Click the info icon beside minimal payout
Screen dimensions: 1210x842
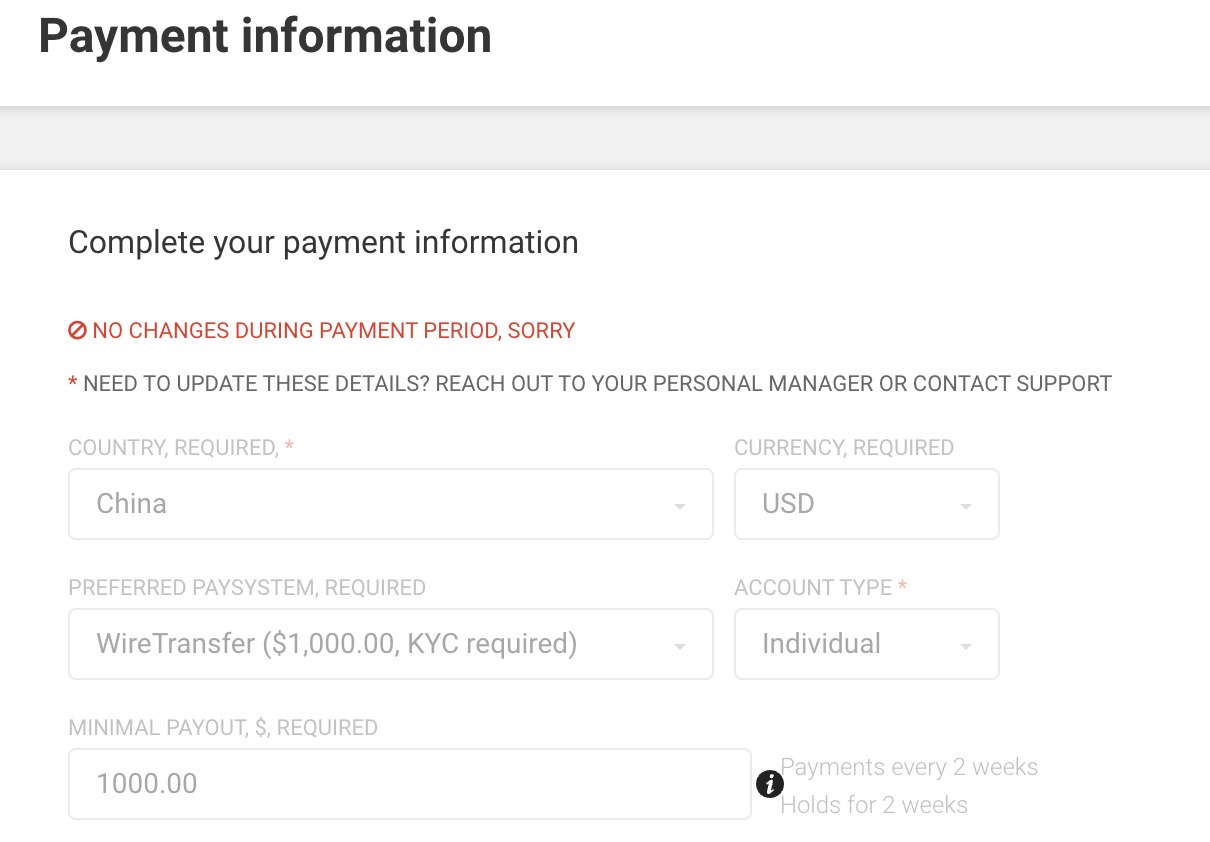[x=768, y=785]
